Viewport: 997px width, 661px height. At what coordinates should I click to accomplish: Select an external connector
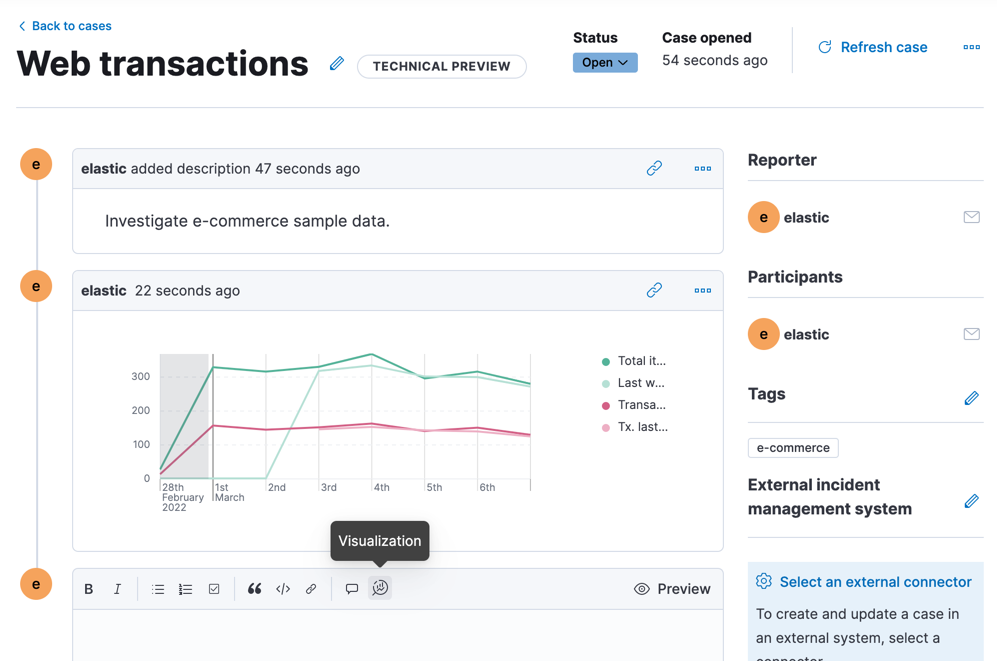(x=875, y=582)
